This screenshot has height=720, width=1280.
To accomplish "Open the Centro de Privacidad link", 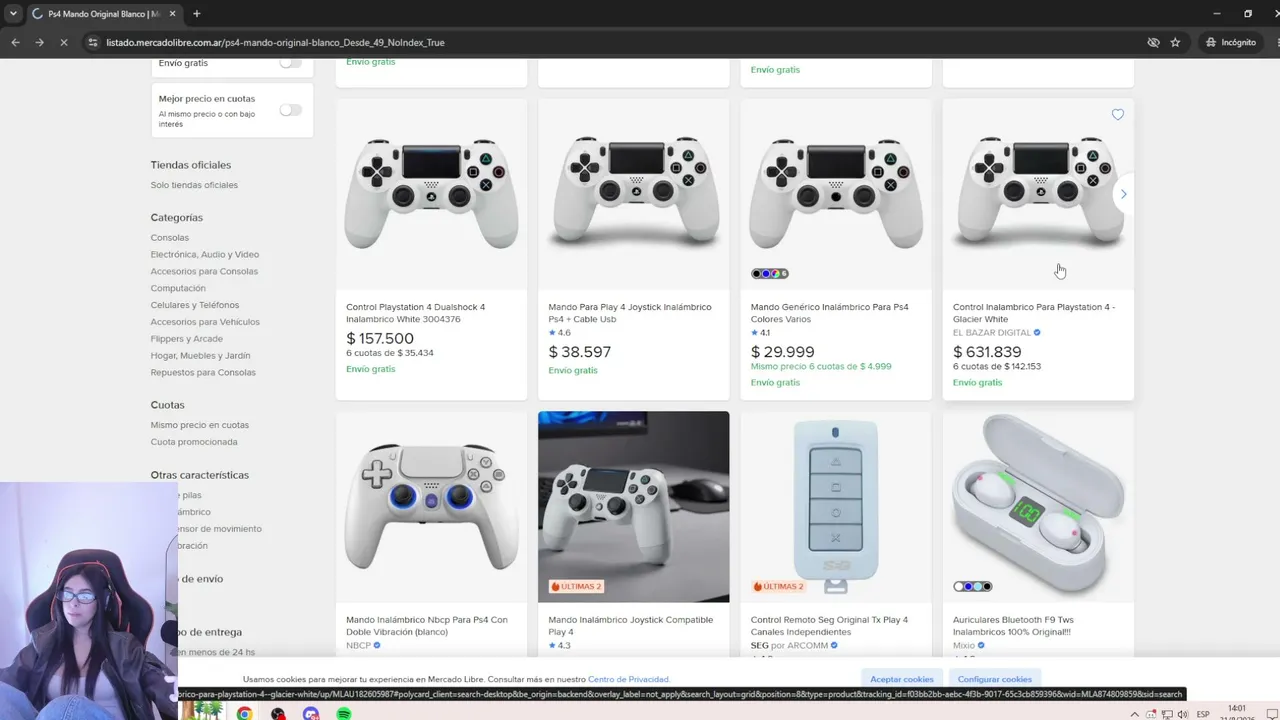I will pyautogui.click(x=629, y=680).
